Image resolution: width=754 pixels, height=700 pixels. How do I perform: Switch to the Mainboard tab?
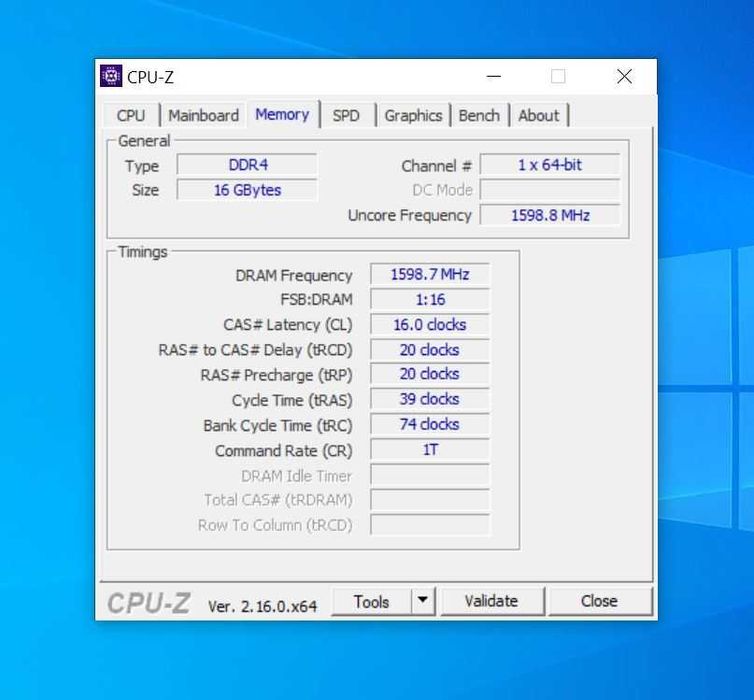pyautogui.click(x=203, y=115)
